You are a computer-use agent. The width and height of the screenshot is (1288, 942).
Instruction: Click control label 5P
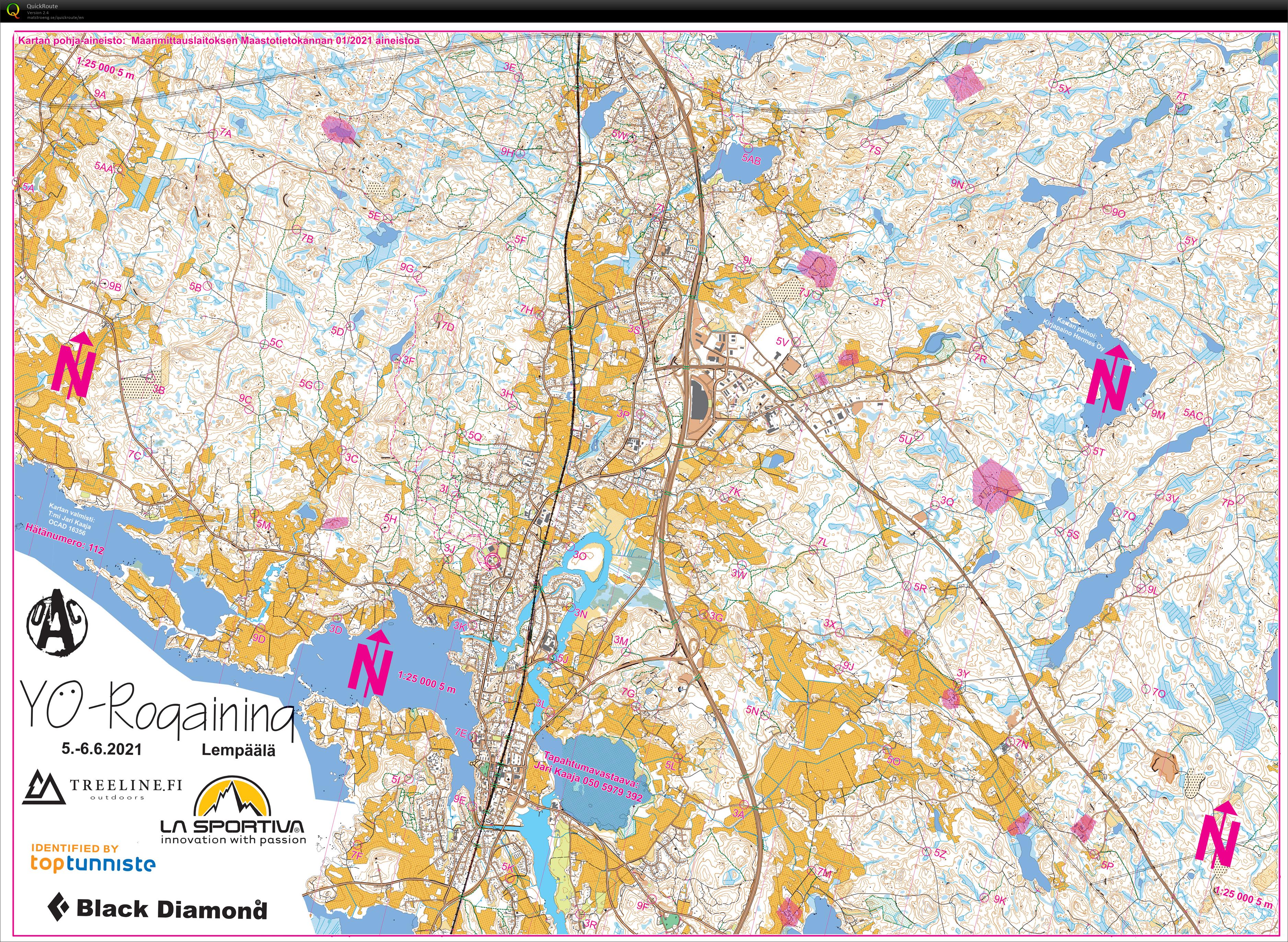pyautogui.click(x=1107, y=865)
